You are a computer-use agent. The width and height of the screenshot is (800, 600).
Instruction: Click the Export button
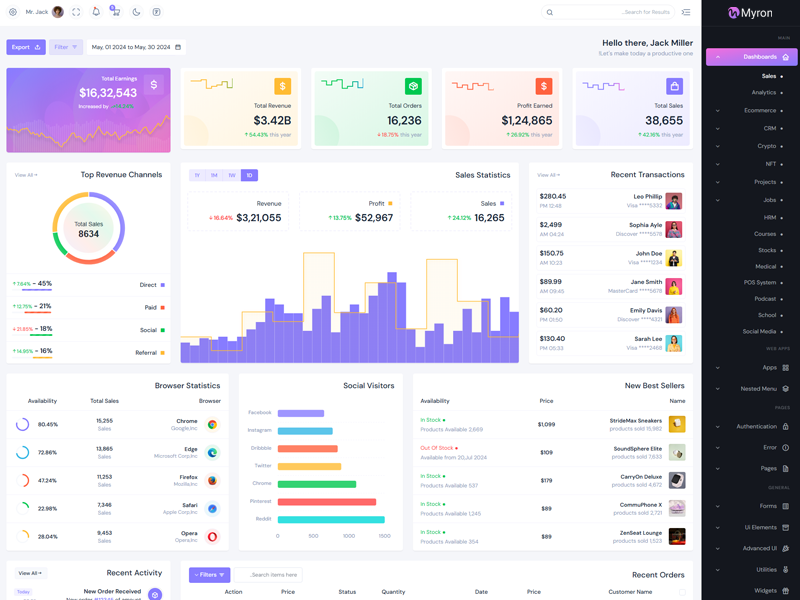tap(26, 47)
